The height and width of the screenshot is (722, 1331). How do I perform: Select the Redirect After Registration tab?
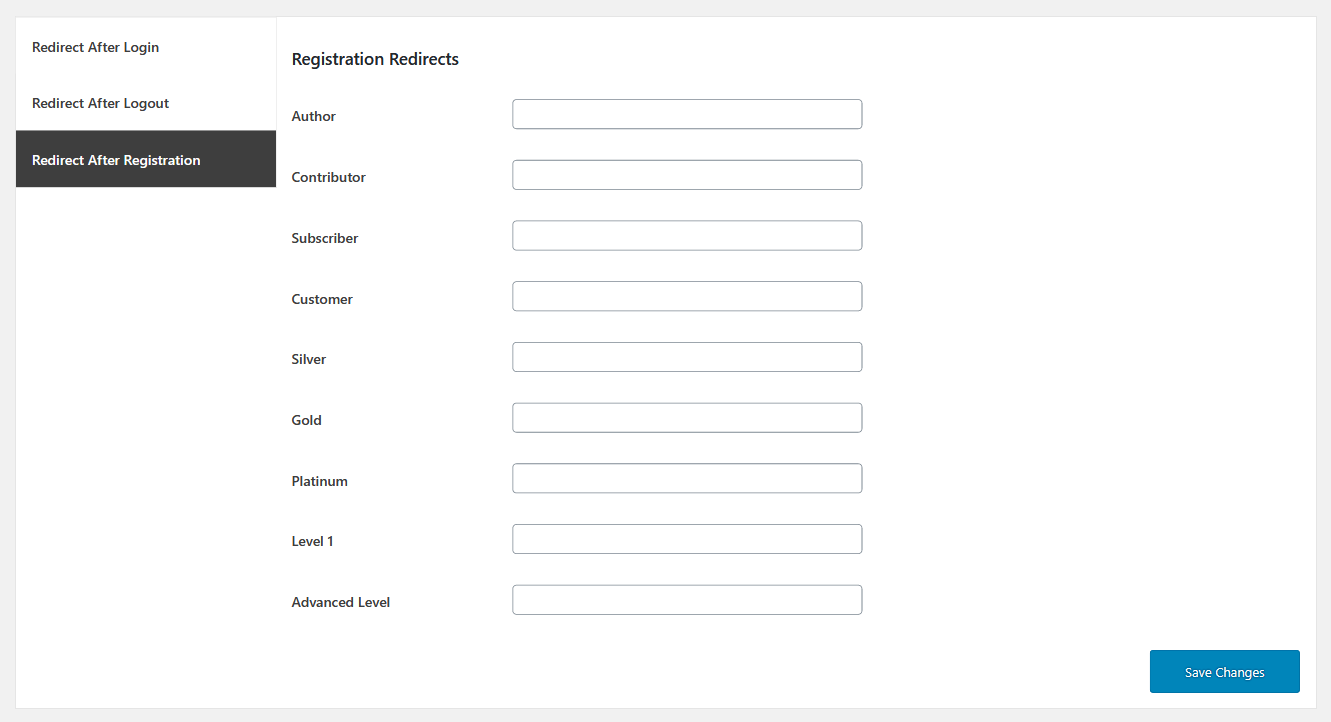coord(116,160)
